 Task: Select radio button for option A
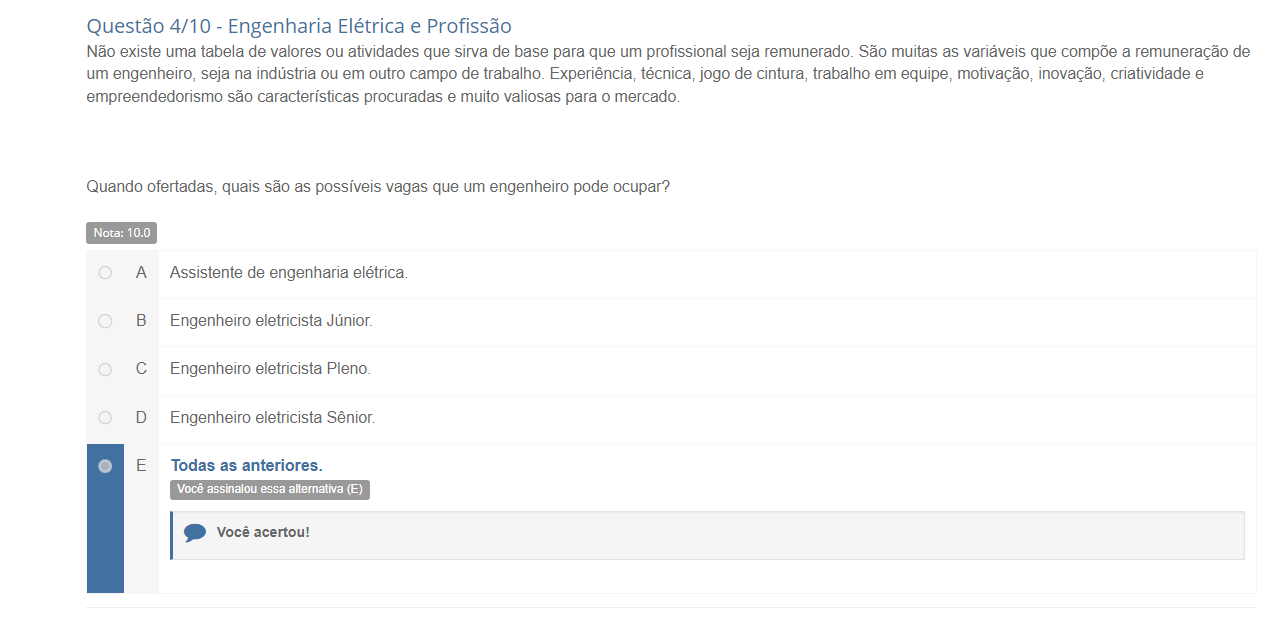(x=105, y=273)
